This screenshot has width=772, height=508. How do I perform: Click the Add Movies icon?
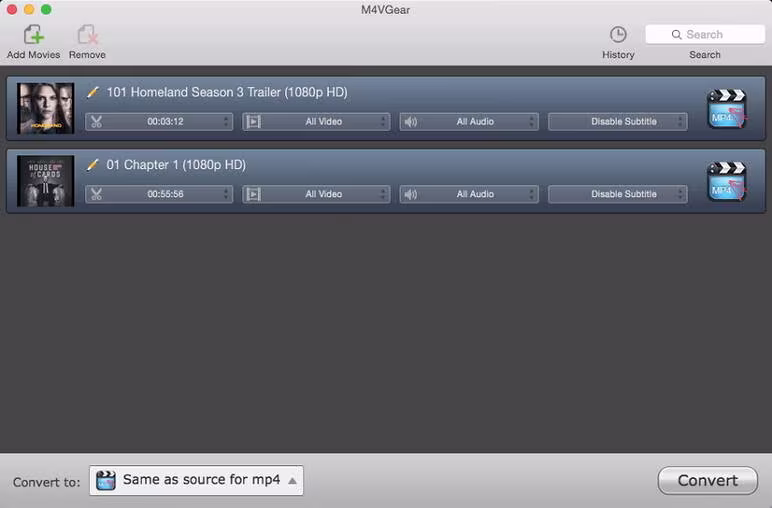(x=33, y=35)
